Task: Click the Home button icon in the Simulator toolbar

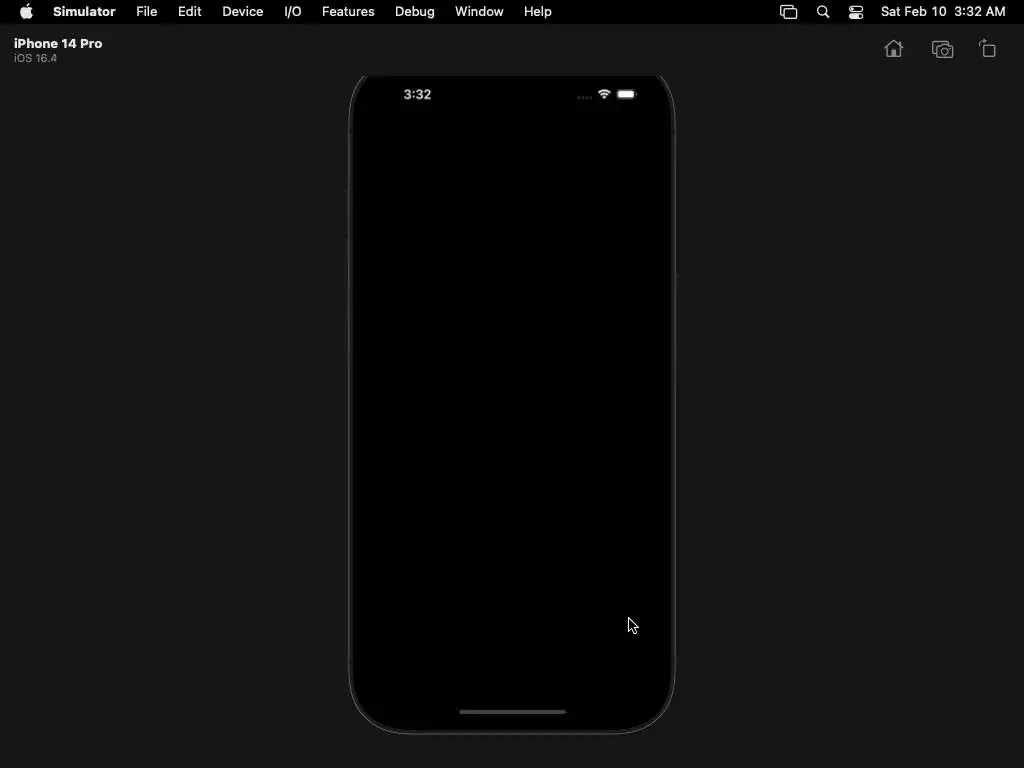Action: [893, 49]
